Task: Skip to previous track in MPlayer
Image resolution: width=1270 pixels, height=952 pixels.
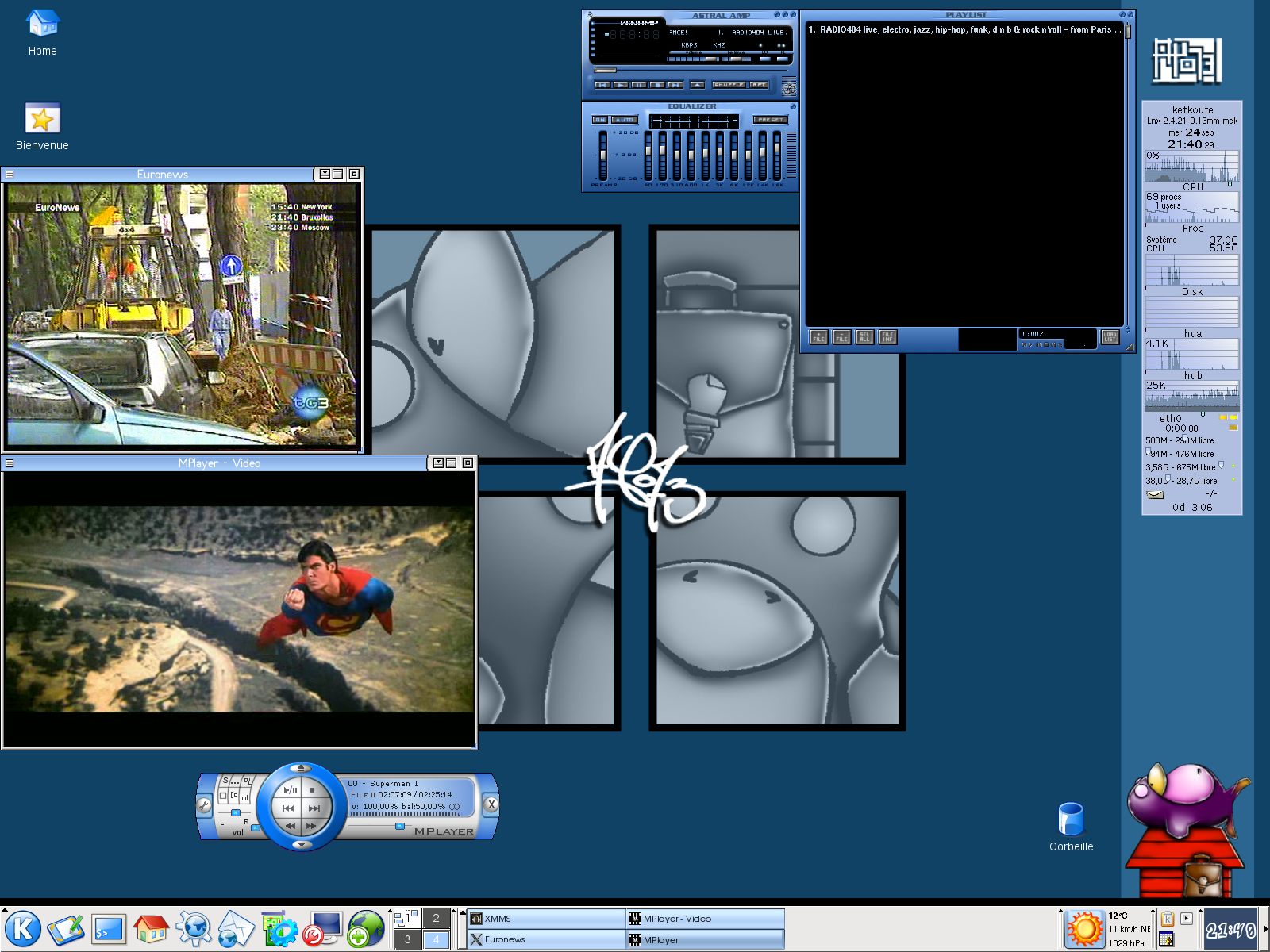Action: [288, 808]
